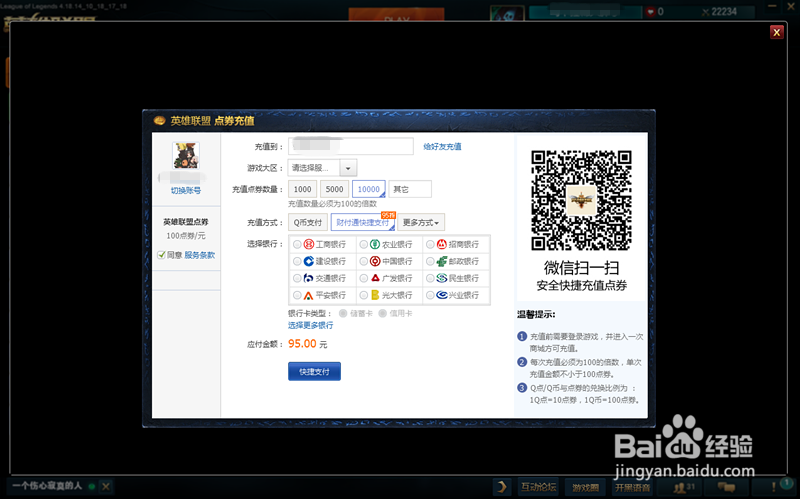
Task: Click the 光大银行 yellow logo
Action: tap(375, 295)
